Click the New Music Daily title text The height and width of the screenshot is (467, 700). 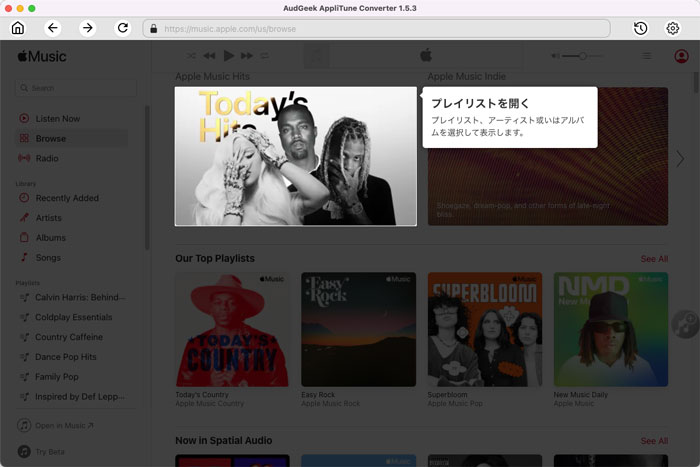coord(581,395)
